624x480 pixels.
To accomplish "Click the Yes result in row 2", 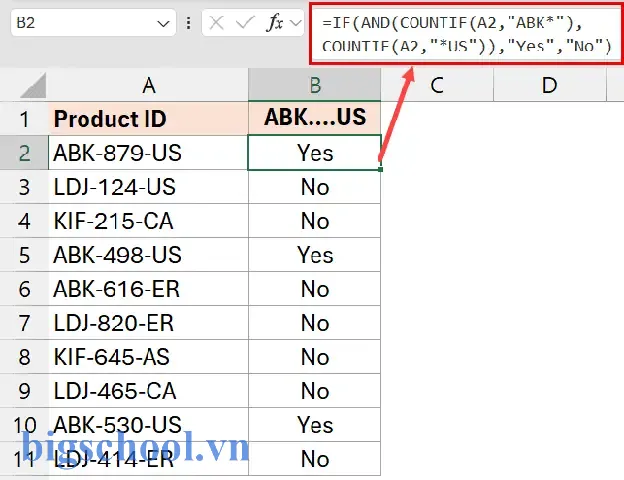I will (x=315, y=153).
